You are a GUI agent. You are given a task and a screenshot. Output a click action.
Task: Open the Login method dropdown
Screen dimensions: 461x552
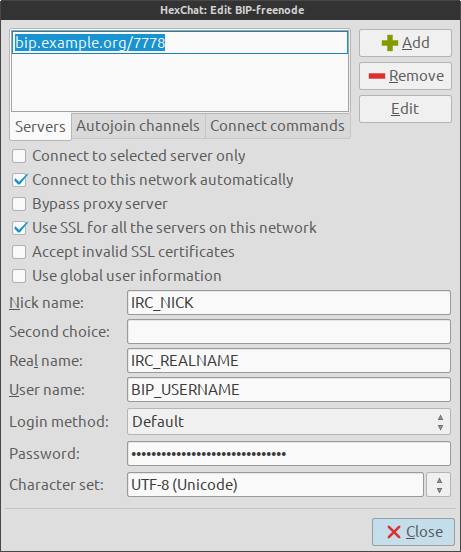point(289,422)
